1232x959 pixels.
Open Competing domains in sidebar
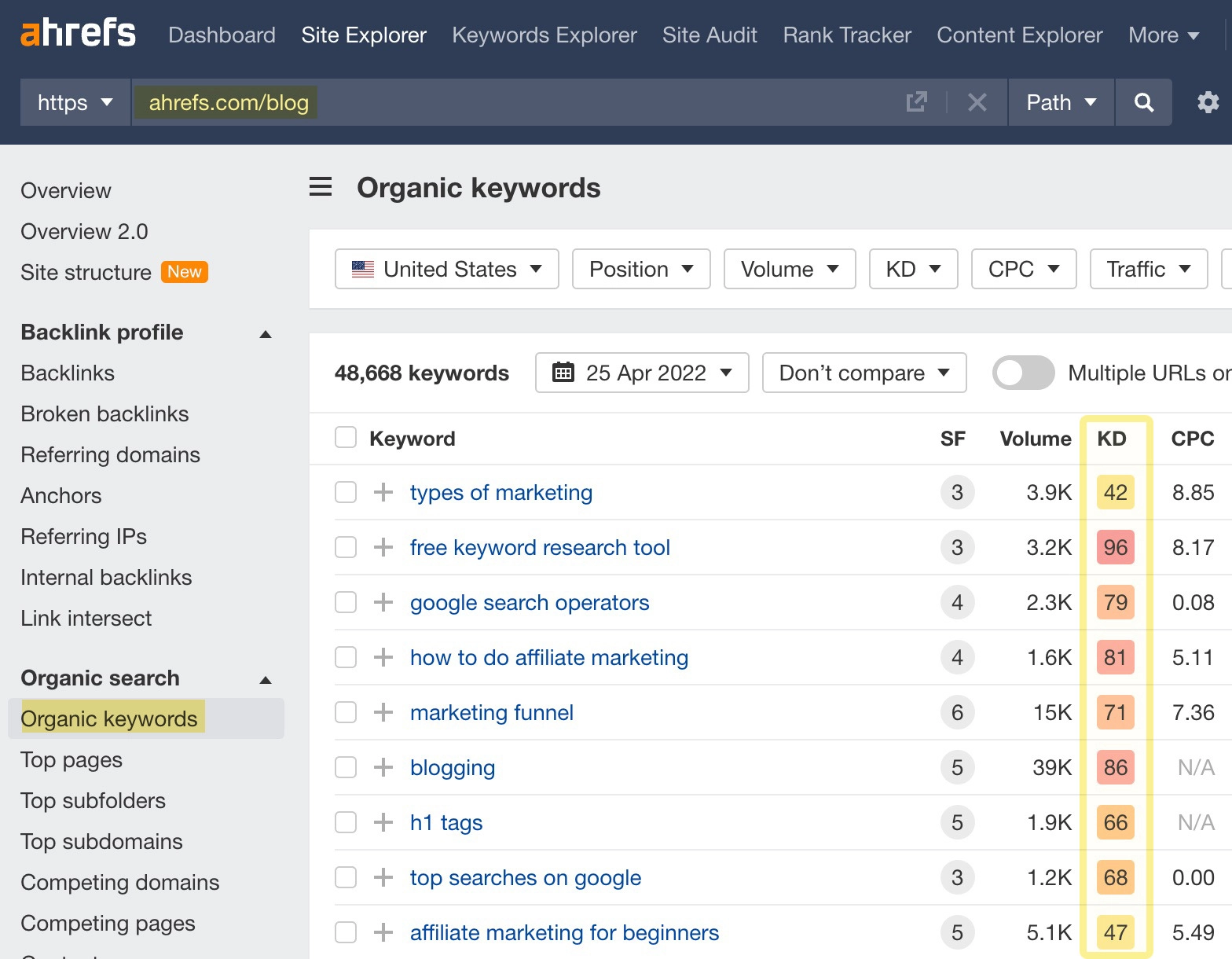pos(120,882)
